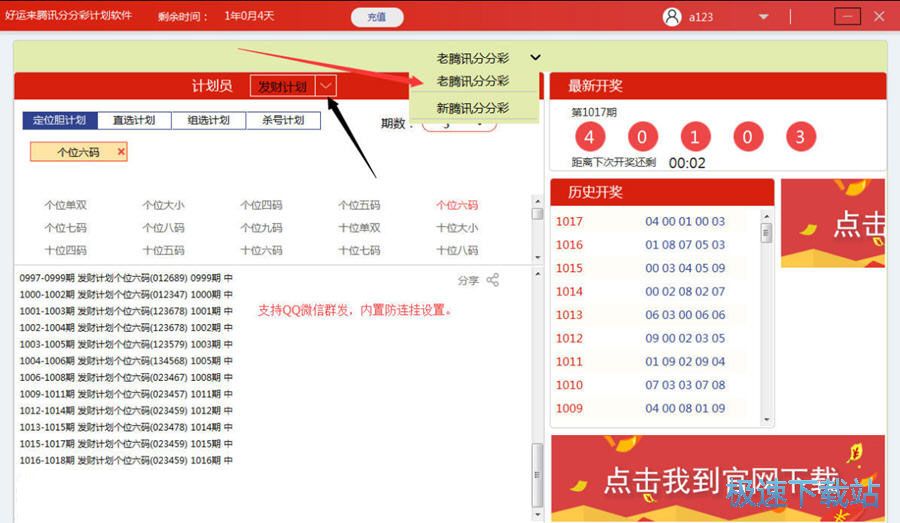
Task: Click the share icon next to 分享
Action: tap(492, 280)
